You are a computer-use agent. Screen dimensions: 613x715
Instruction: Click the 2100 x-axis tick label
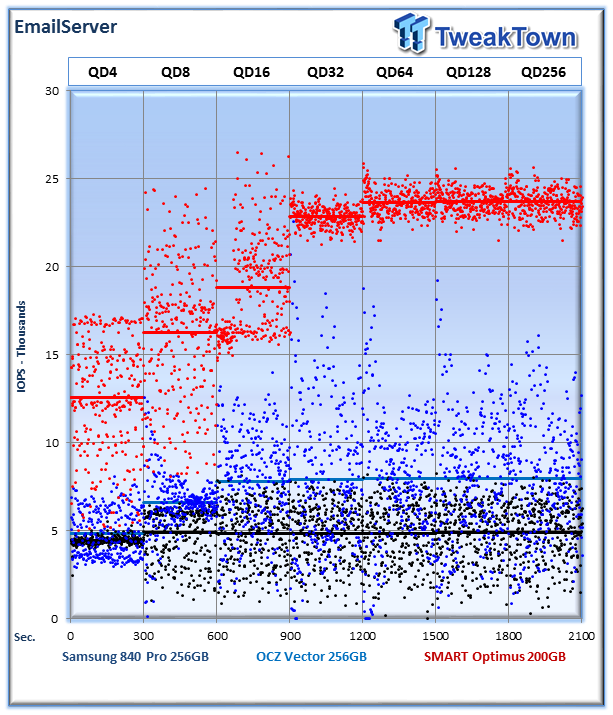(x=582, y=636)
